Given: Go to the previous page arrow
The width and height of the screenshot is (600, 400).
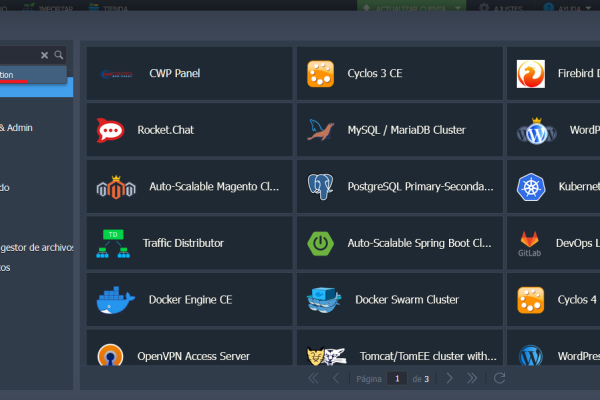Looking at the screenshot, I should (x=336, y=379).
